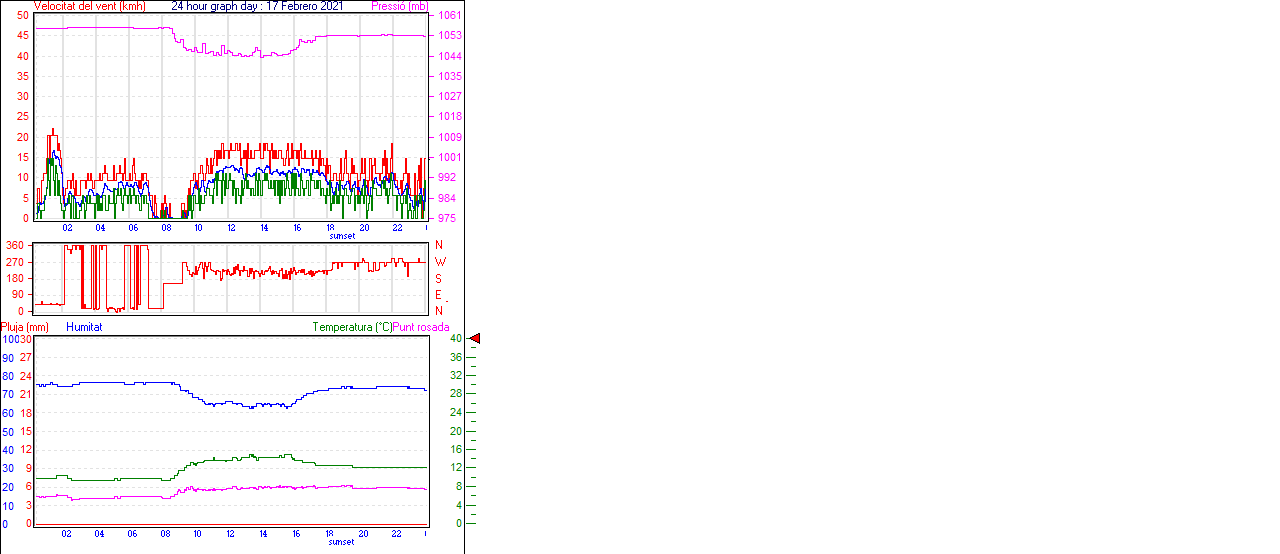Click the sunset marker below the bottom graph
Screen dimensions: 1280x554
click(341, 542)
